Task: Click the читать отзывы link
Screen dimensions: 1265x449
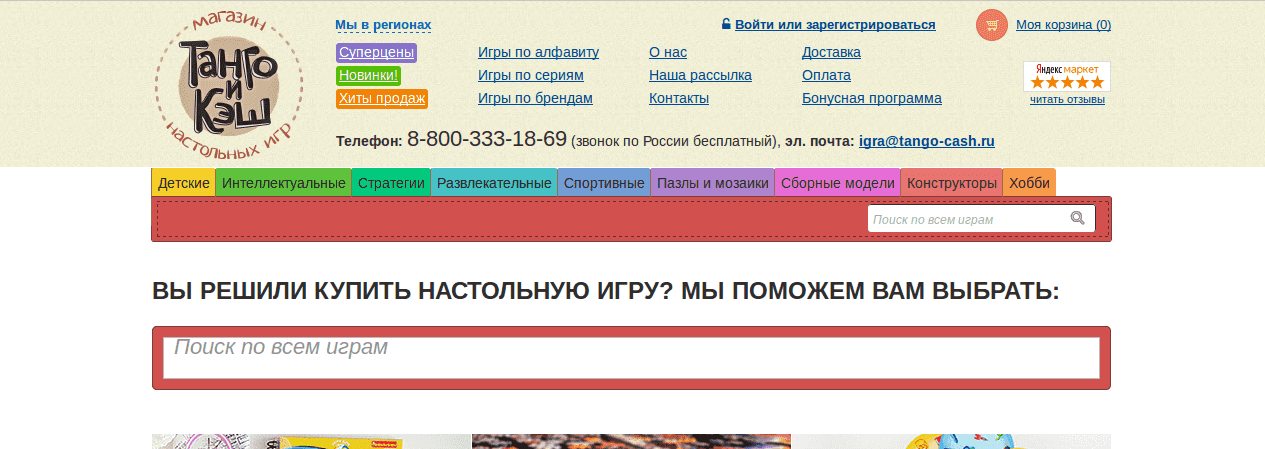Action: tap(1067, 100)
